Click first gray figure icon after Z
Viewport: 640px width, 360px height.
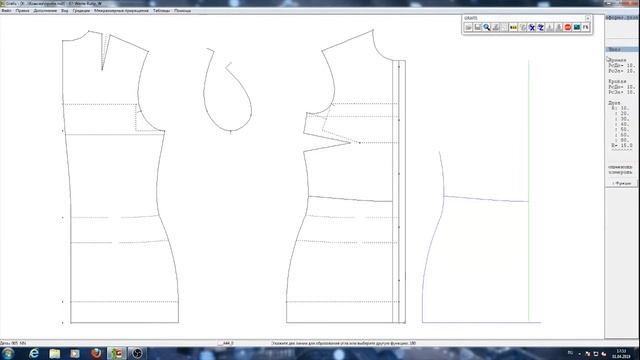pyautogui.click(x=550, y=27)
